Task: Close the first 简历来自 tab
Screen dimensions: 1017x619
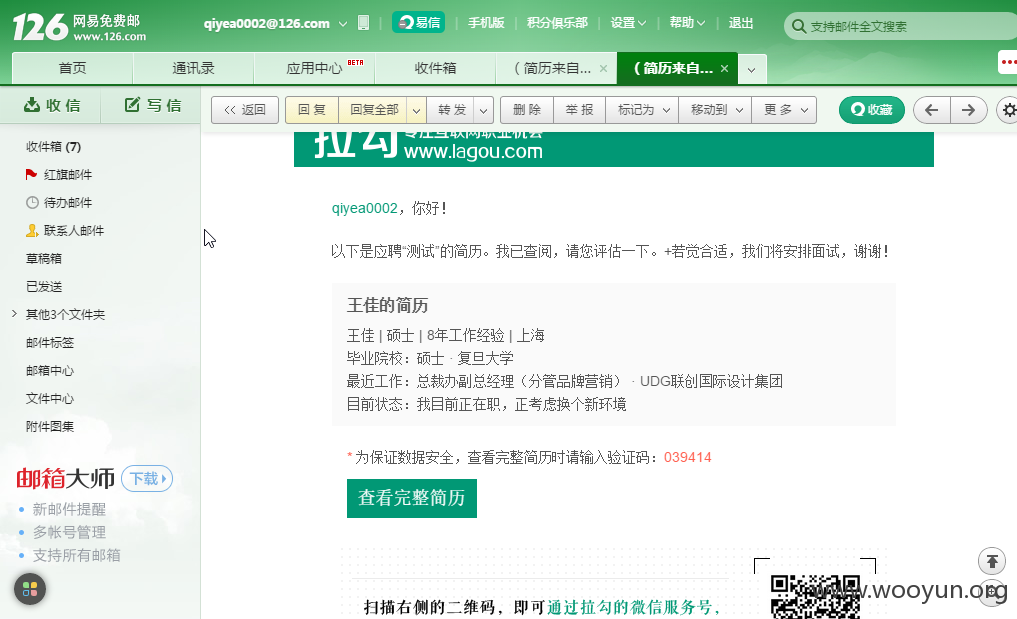Action: pos(603,69)
